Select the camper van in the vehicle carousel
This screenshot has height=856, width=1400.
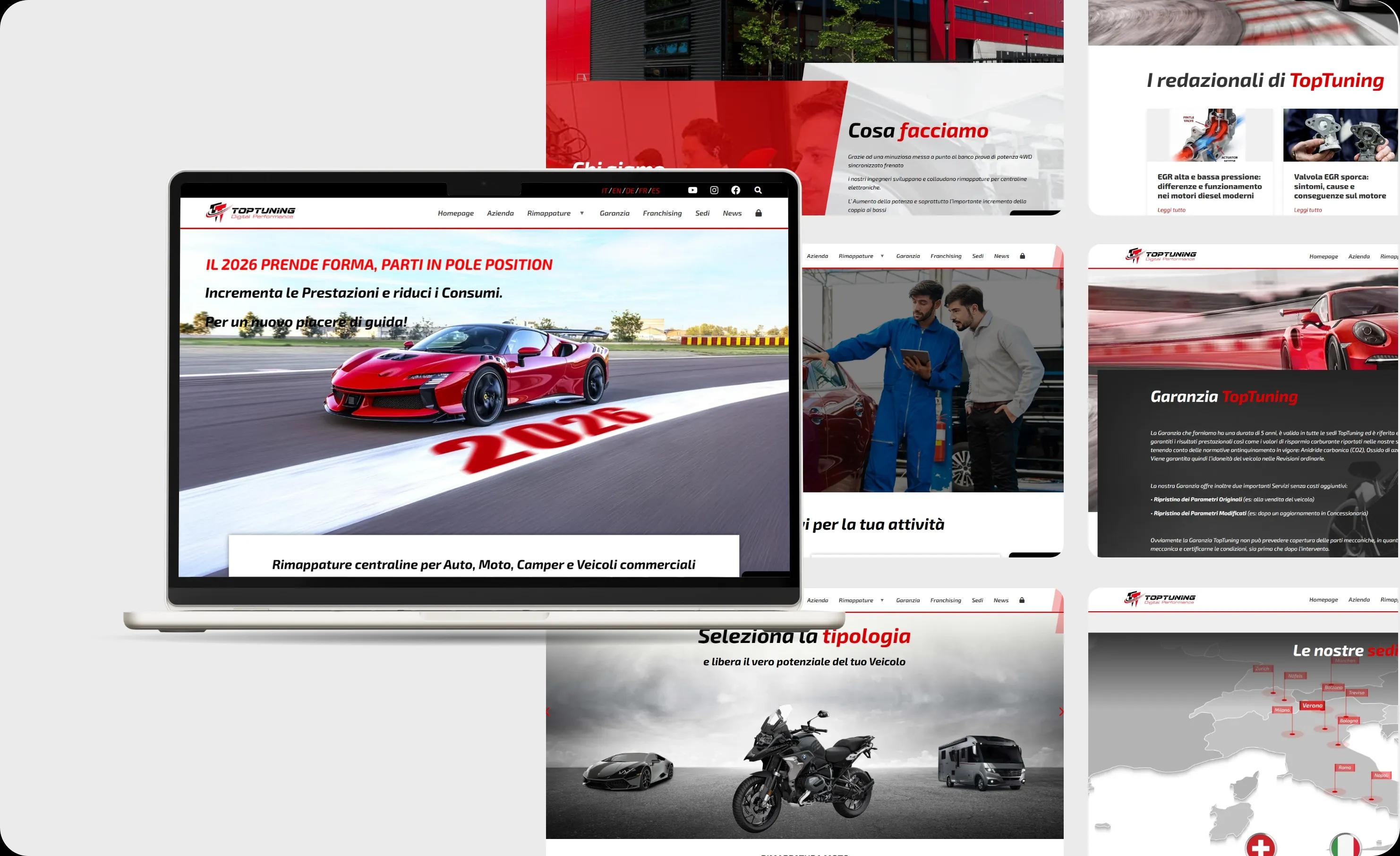coord(982,763)
